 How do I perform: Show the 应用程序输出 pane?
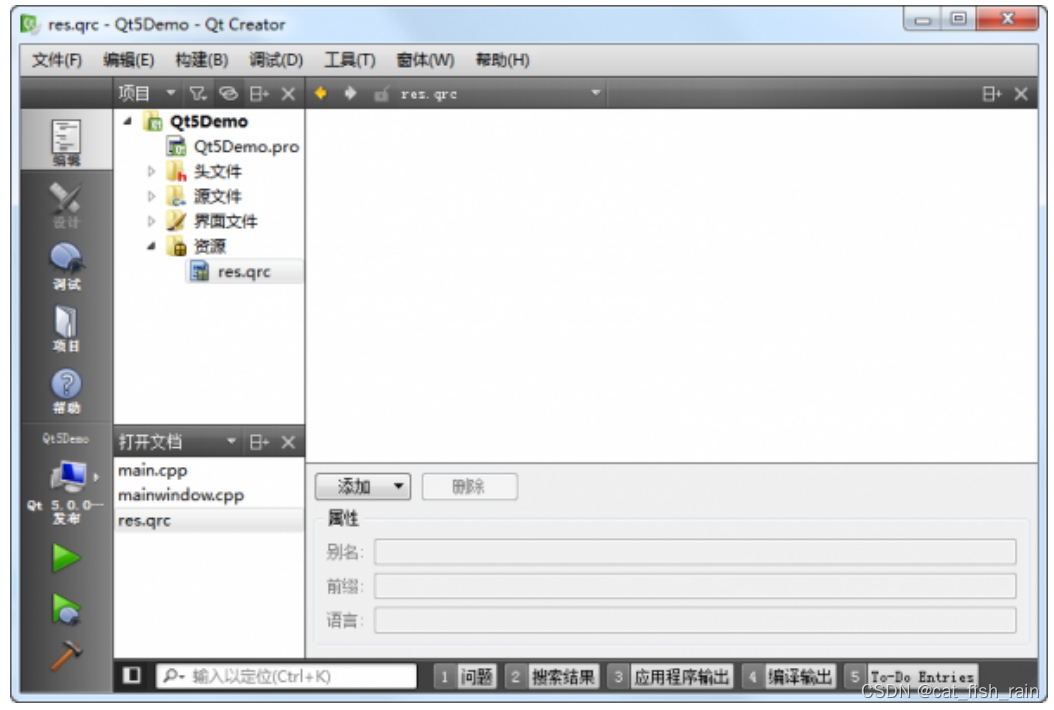point(670,676)
